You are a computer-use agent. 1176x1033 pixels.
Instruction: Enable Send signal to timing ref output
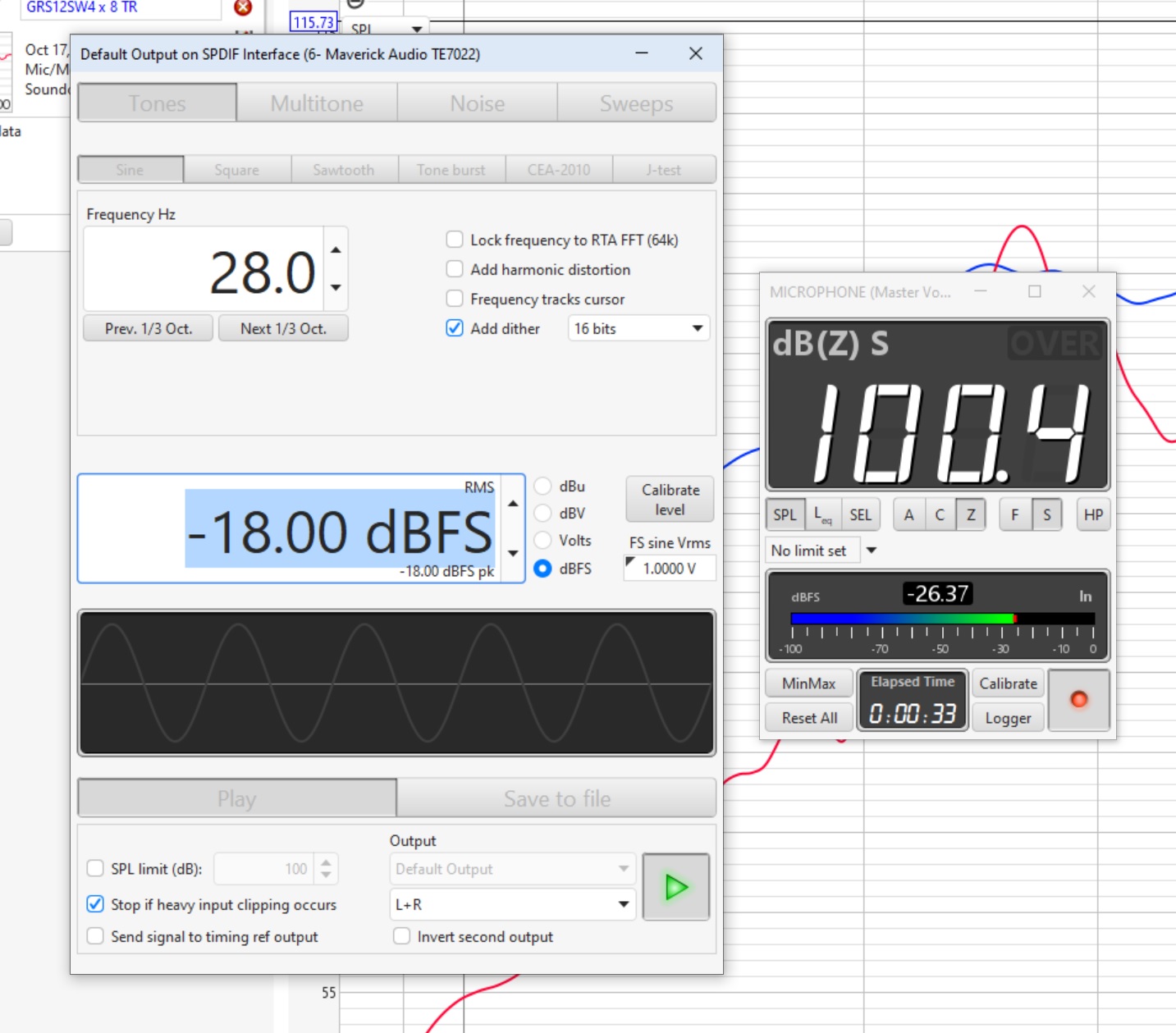[x=95, y=936]
